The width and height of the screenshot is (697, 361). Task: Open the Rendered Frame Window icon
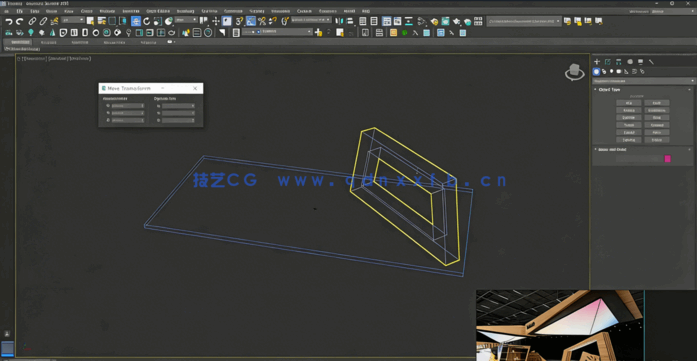(x=445, y=21)
